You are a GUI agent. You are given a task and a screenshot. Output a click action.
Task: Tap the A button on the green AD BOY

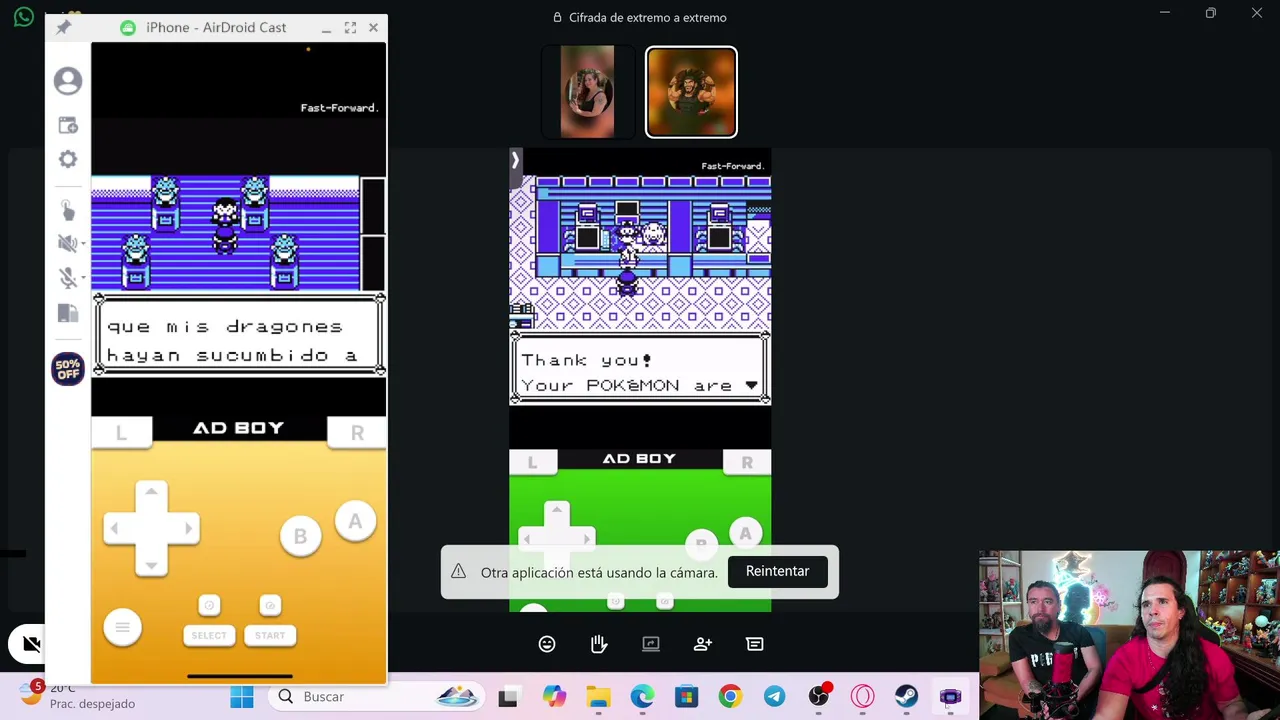[745, 534]
